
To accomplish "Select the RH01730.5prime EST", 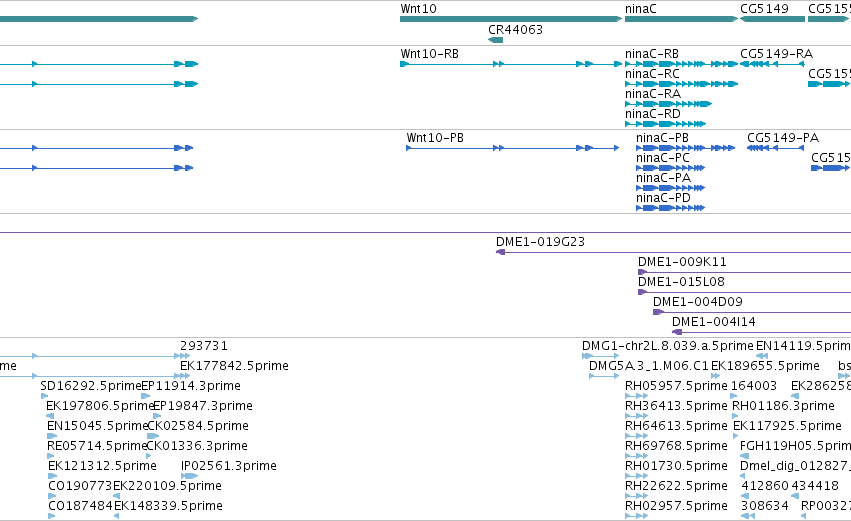I will point(676,467).
